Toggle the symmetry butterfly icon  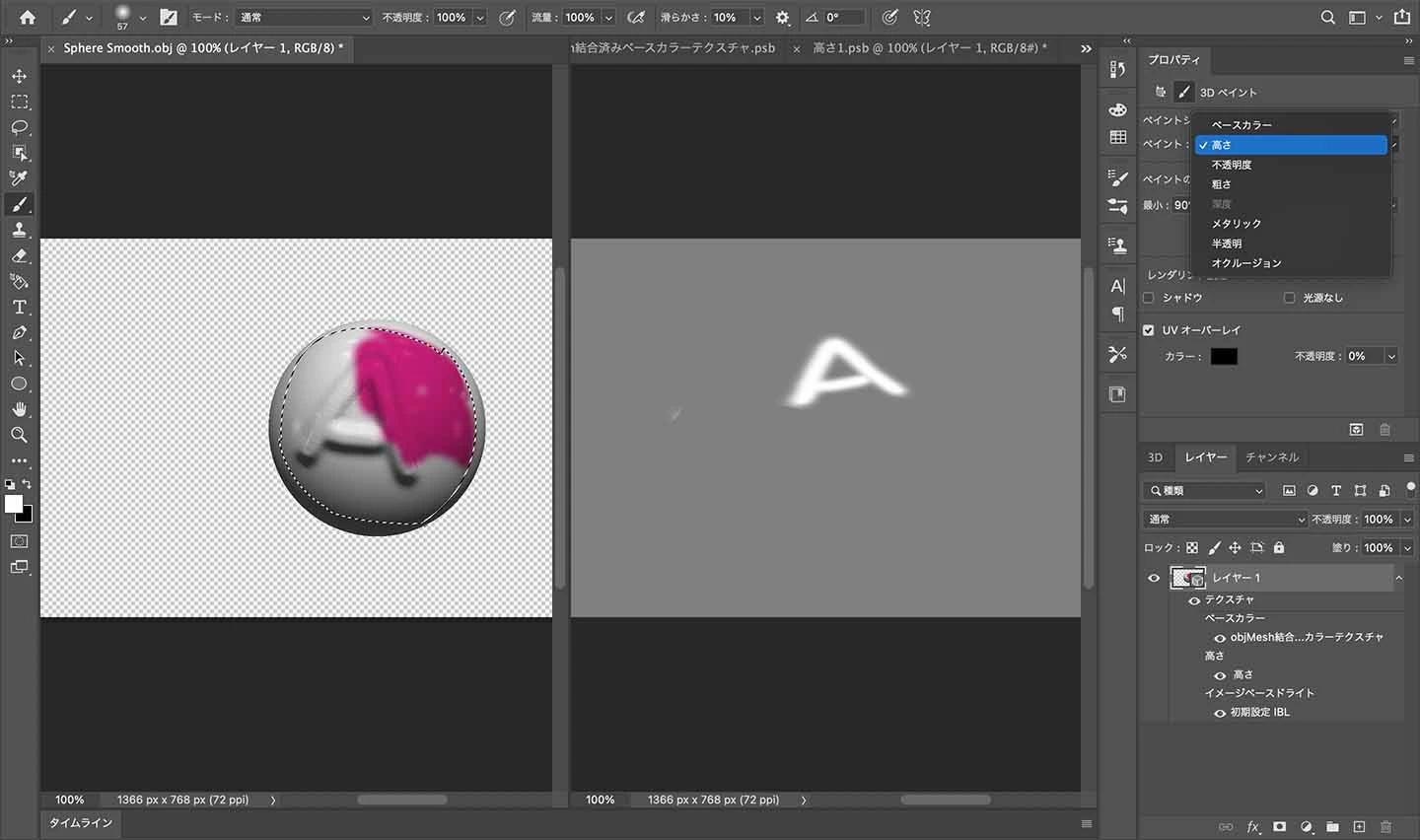tap(922, 17)
